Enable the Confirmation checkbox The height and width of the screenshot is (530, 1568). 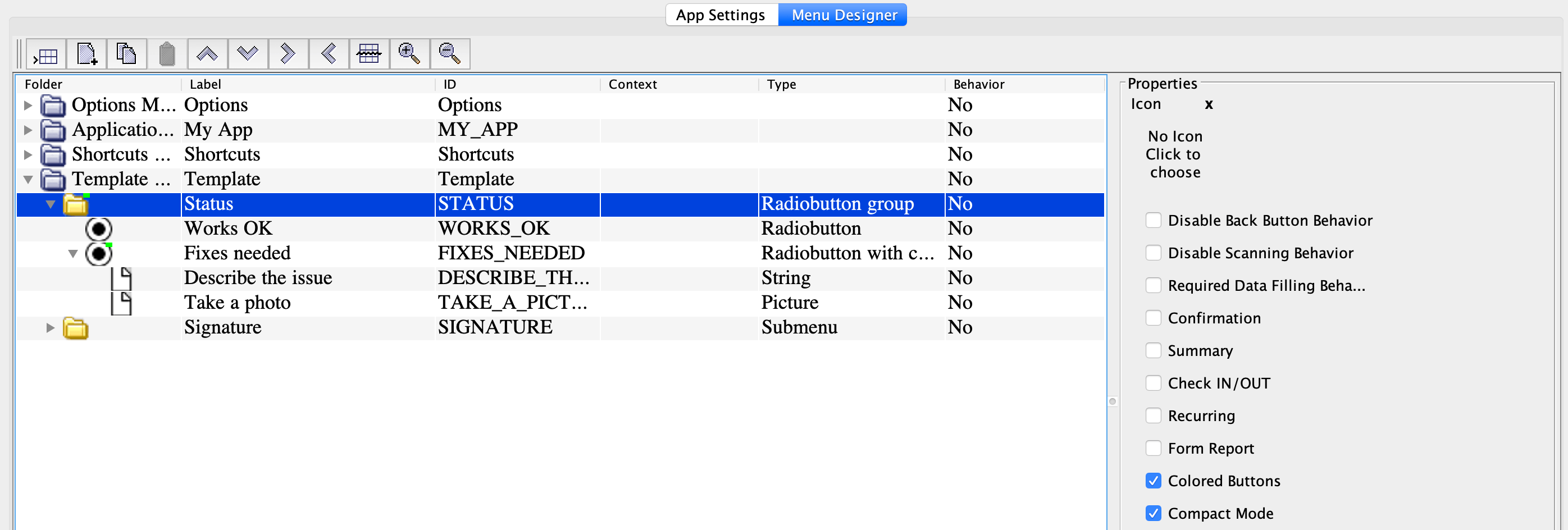point(1154,318)
